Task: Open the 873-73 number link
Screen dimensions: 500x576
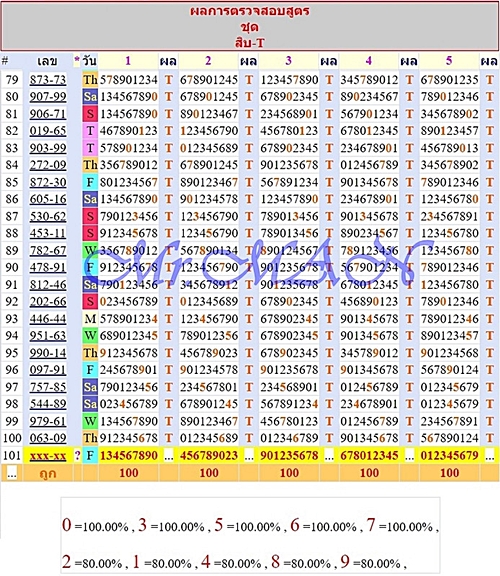Action: 48,80
